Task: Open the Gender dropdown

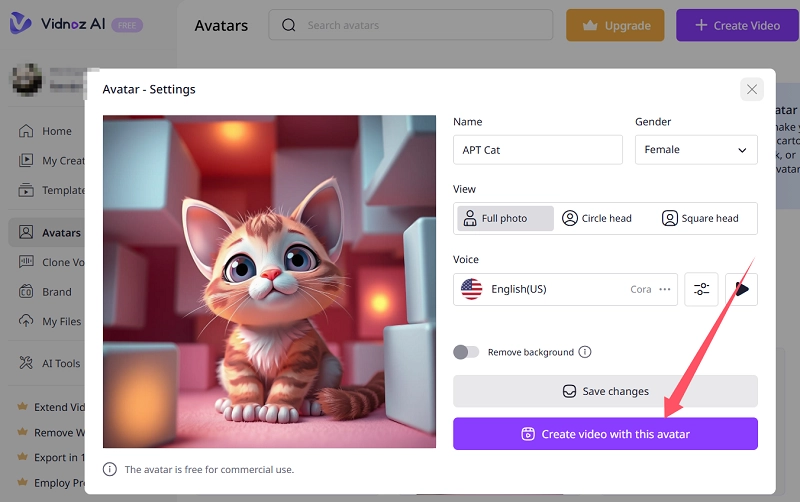Action: [x=696, y=150]
